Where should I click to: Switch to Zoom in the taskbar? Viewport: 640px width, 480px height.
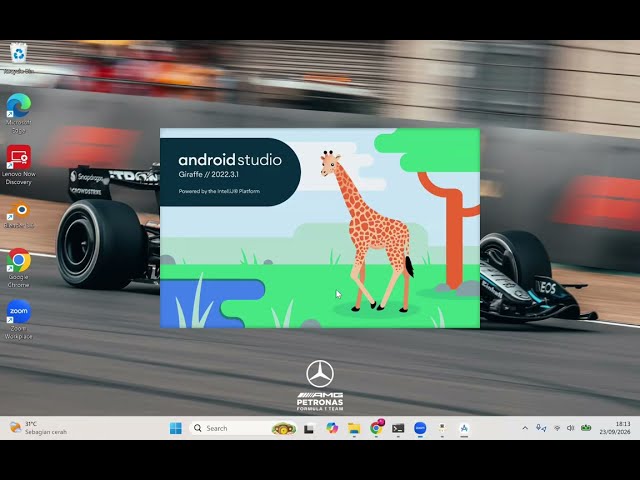coord(420,428)
